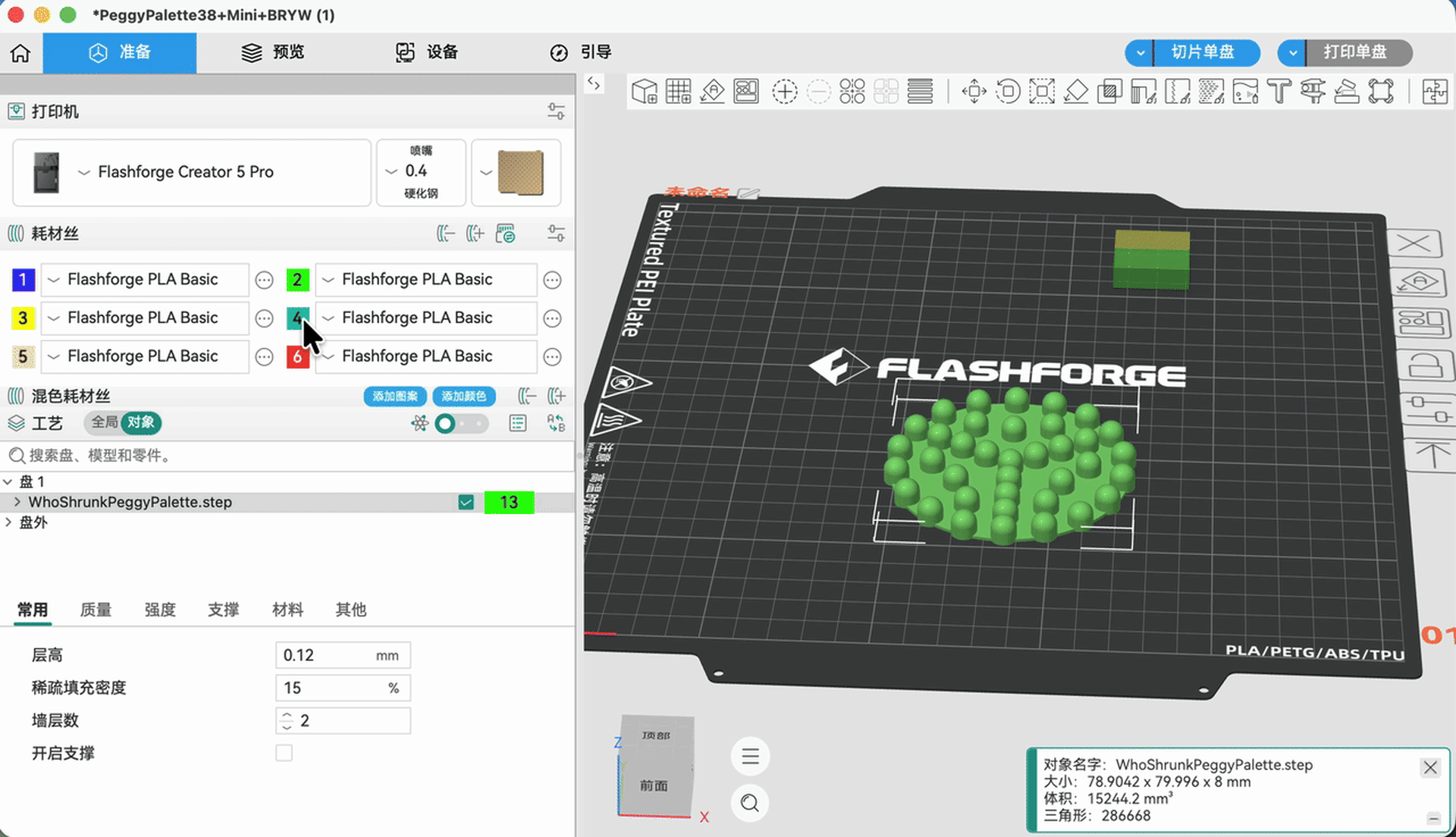This screenshot has height=837, width=1456.
Task: Click the 打印单盘 button
Action: coord(1359,53)
